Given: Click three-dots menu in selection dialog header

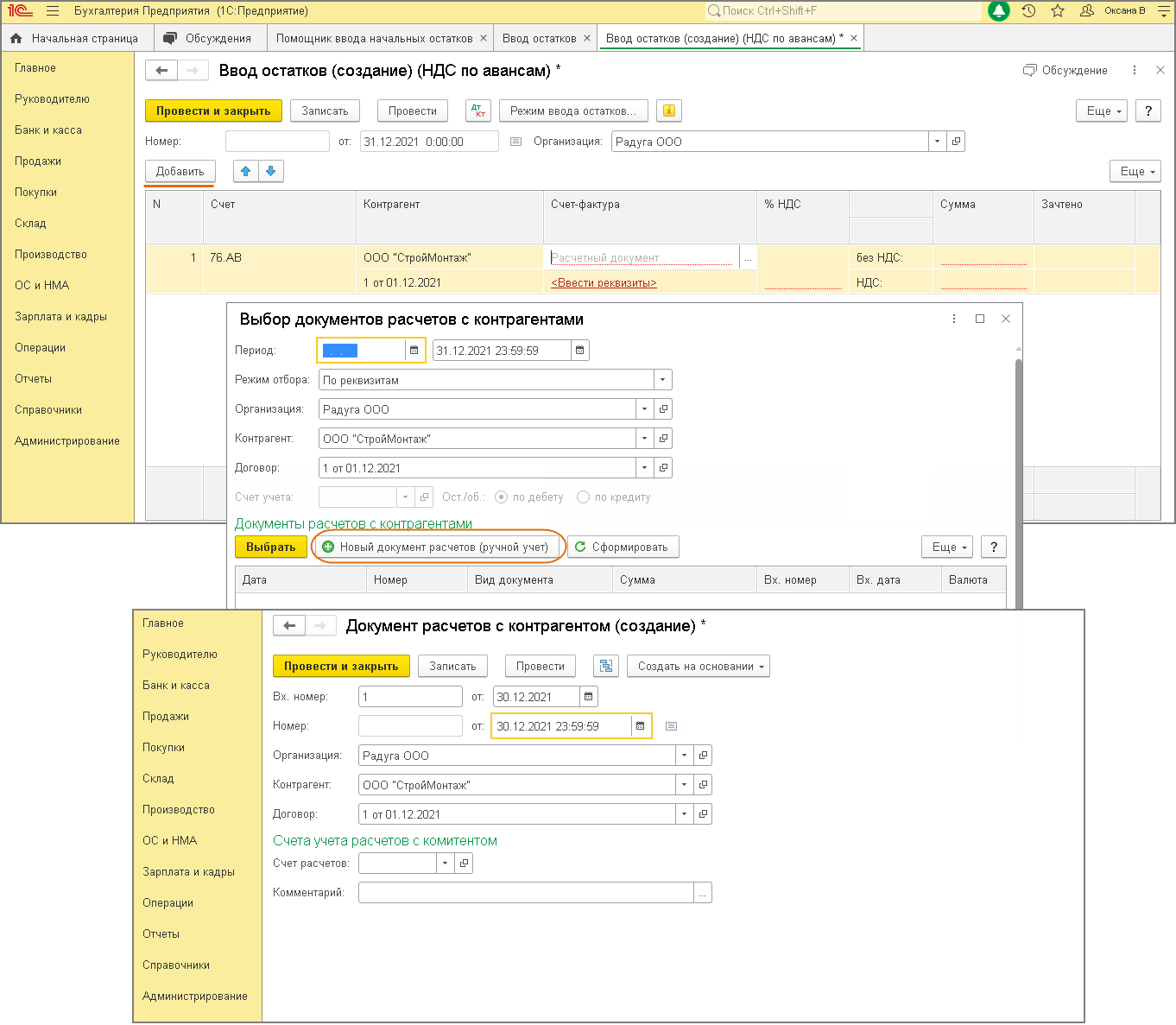Looking at the screenshot, I should [x=954, y=319].
